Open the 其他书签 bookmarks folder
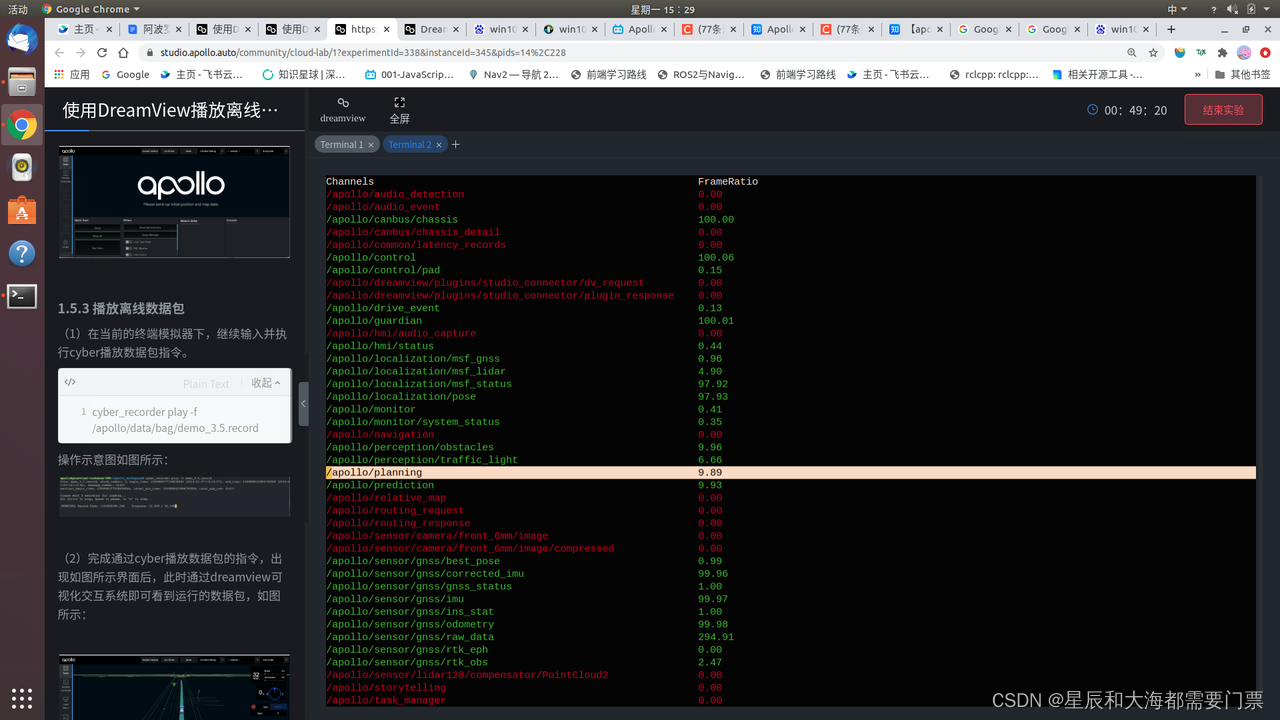This screenshot has height=720, width=1280. pyautogui.click(x=1242, y=74)
